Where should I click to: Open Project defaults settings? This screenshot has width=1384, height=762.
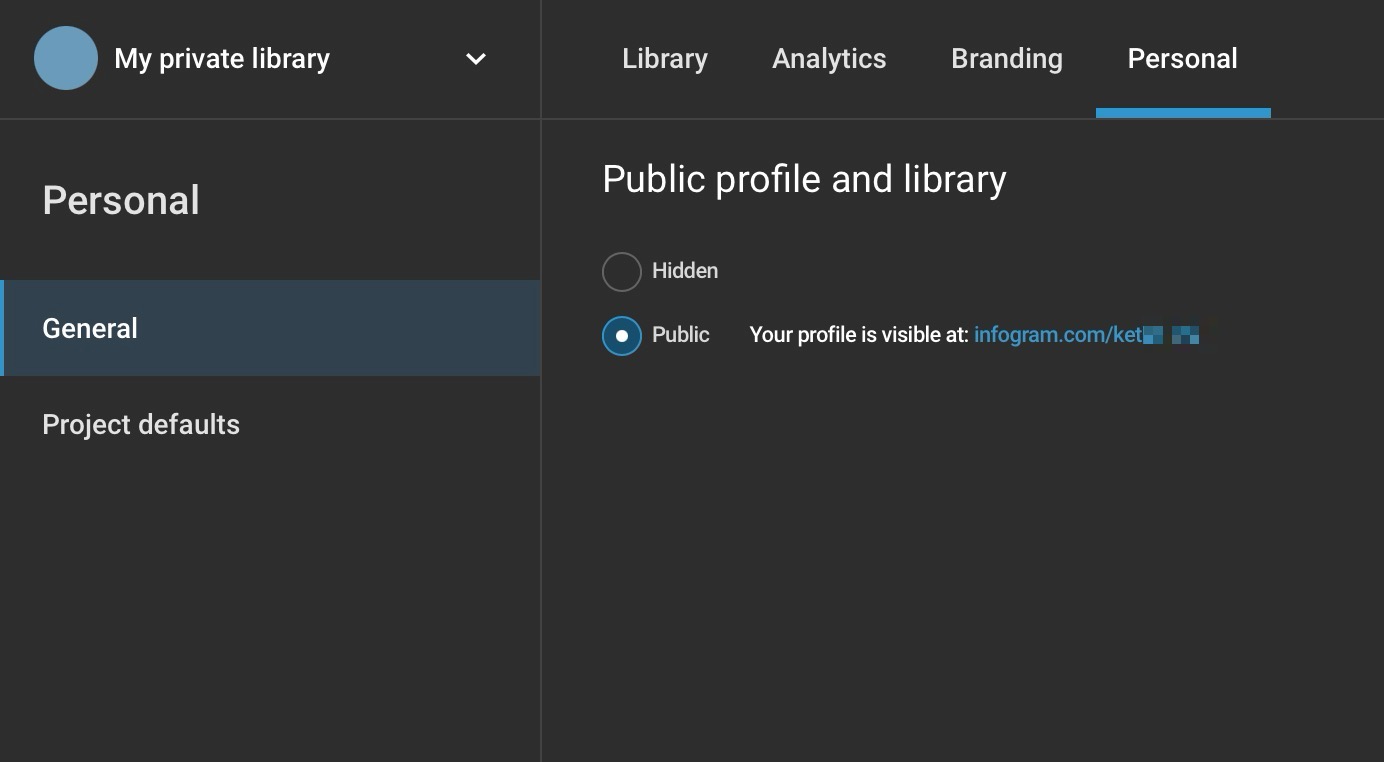point(141,424)
